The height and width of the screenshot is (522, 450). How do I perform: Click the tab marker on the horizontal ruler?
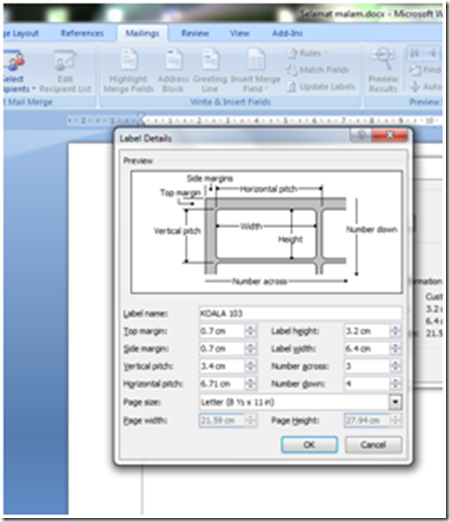pyautogui.click(x=141, y=119)
